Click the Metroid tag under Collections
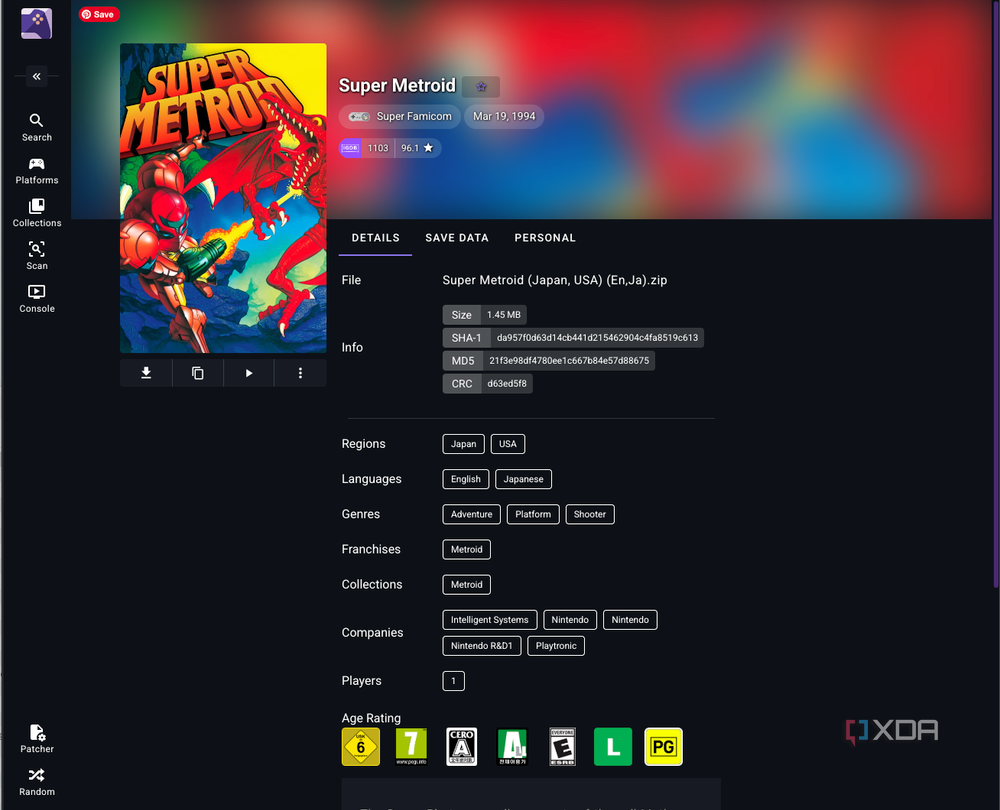Viewport: 1000px width, 810px height. click(466, 584)
